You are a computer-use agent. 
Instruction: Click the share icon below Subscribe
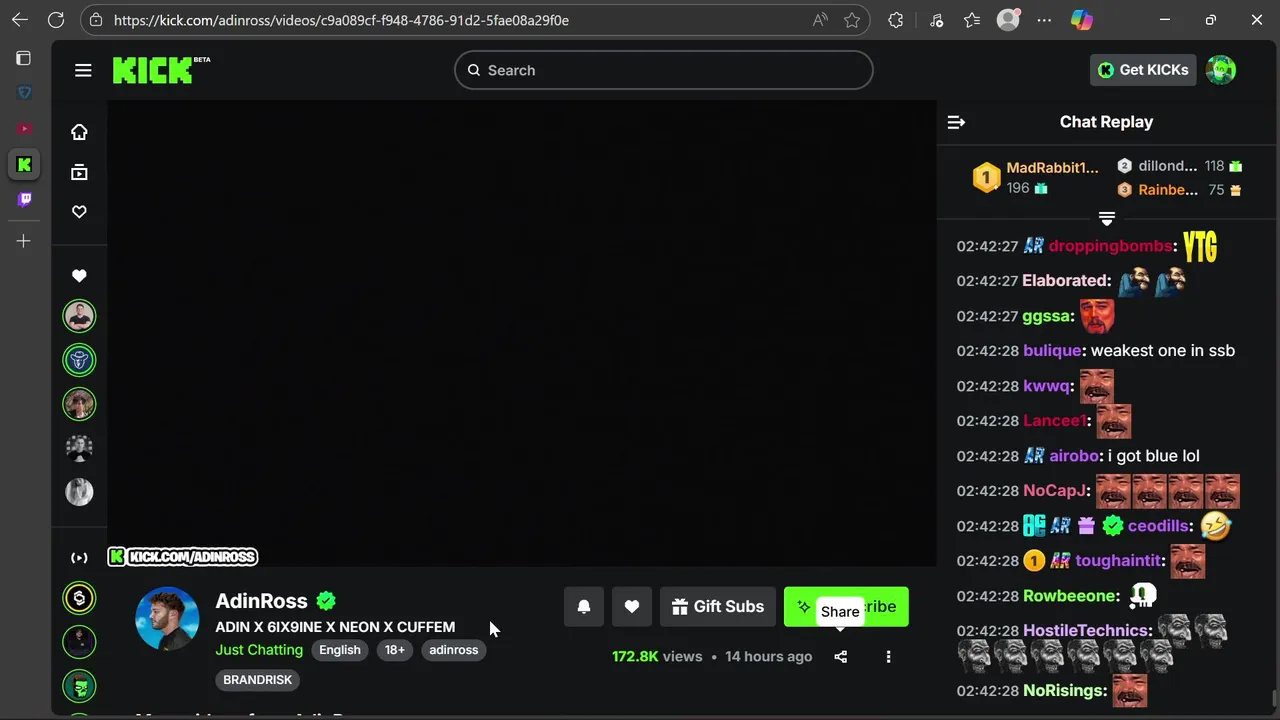[841, 657]
